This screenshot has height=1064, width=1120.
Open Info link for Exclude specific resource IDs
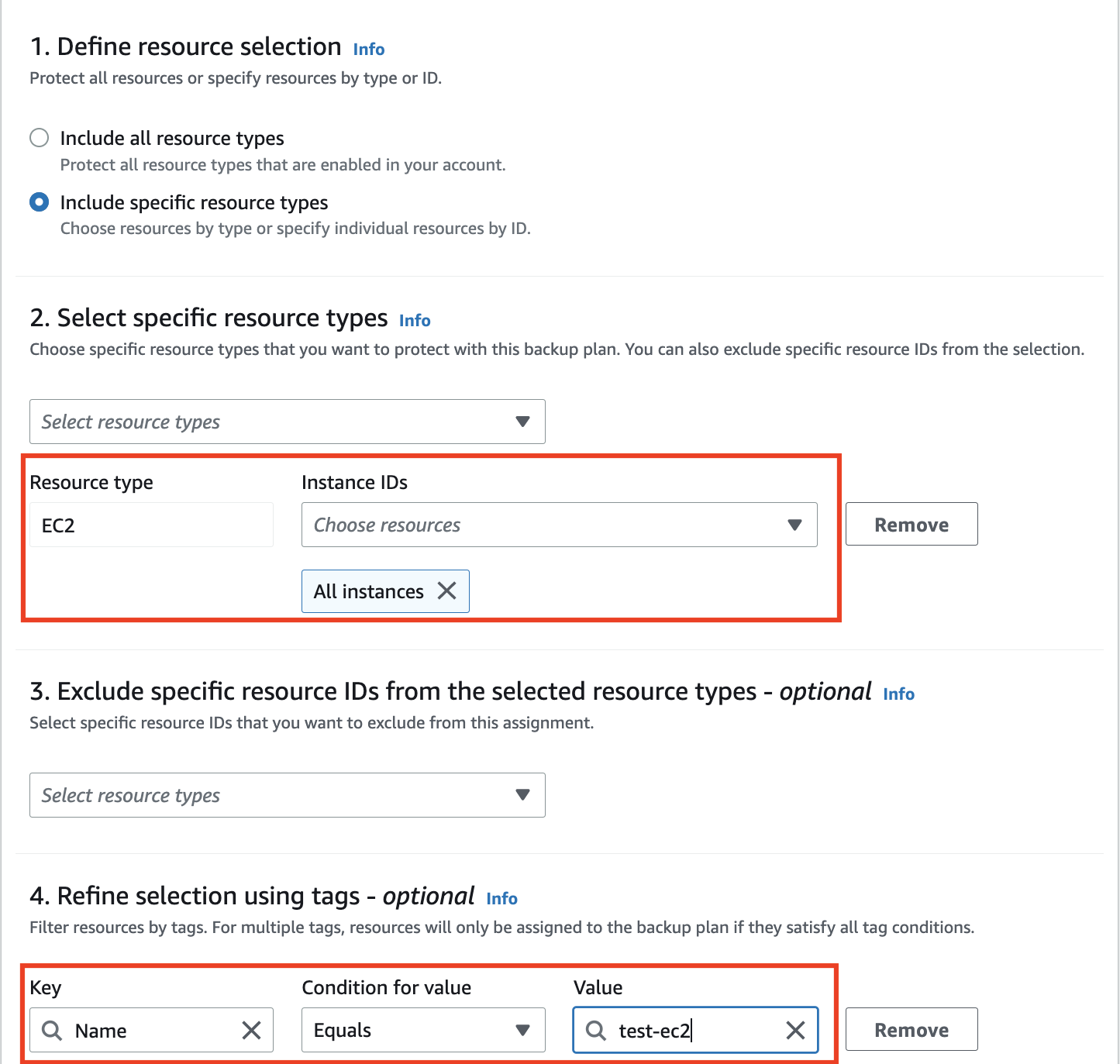(x=899, y=694)
